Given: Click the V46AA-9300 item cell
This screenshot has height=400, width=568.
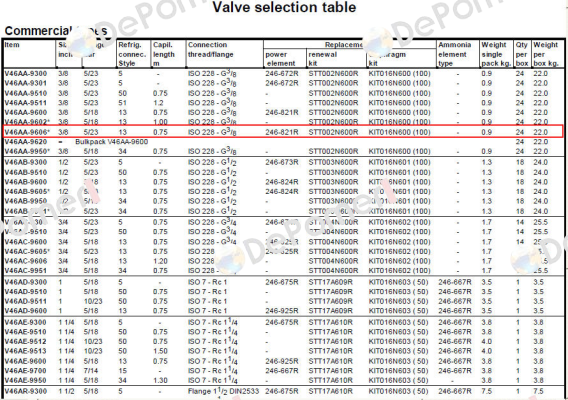Looking at the screenshot, I should pyautogui.click(x=26, y=74).
